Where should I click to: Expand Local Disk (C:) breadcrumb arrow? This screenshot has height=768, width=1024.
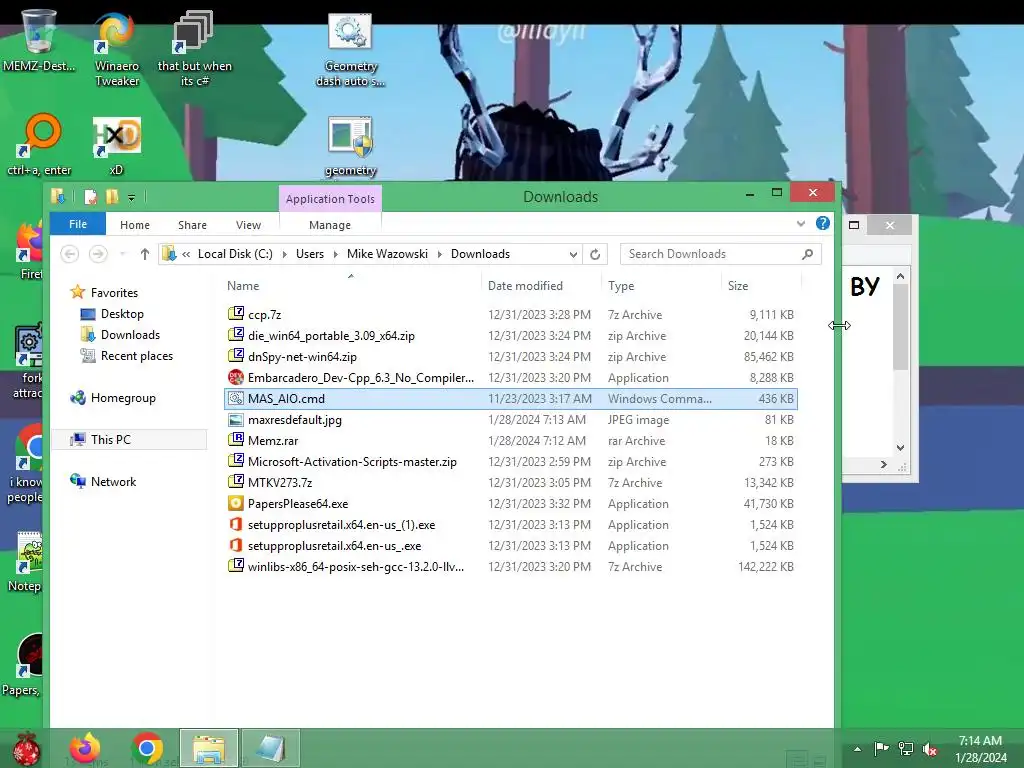click(x=285, y=254)
